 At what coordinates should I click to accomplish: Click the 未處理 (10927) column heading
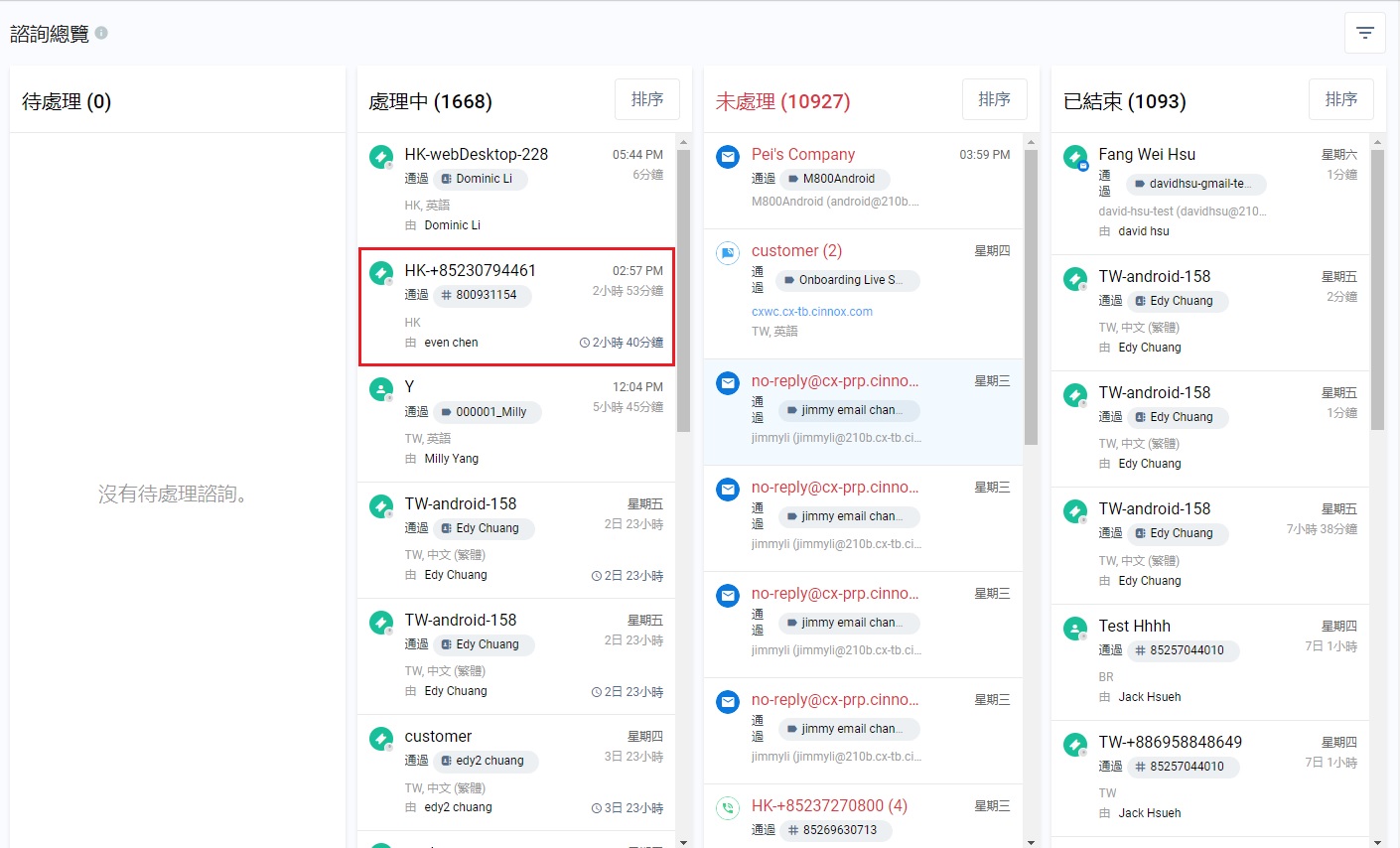782,101
